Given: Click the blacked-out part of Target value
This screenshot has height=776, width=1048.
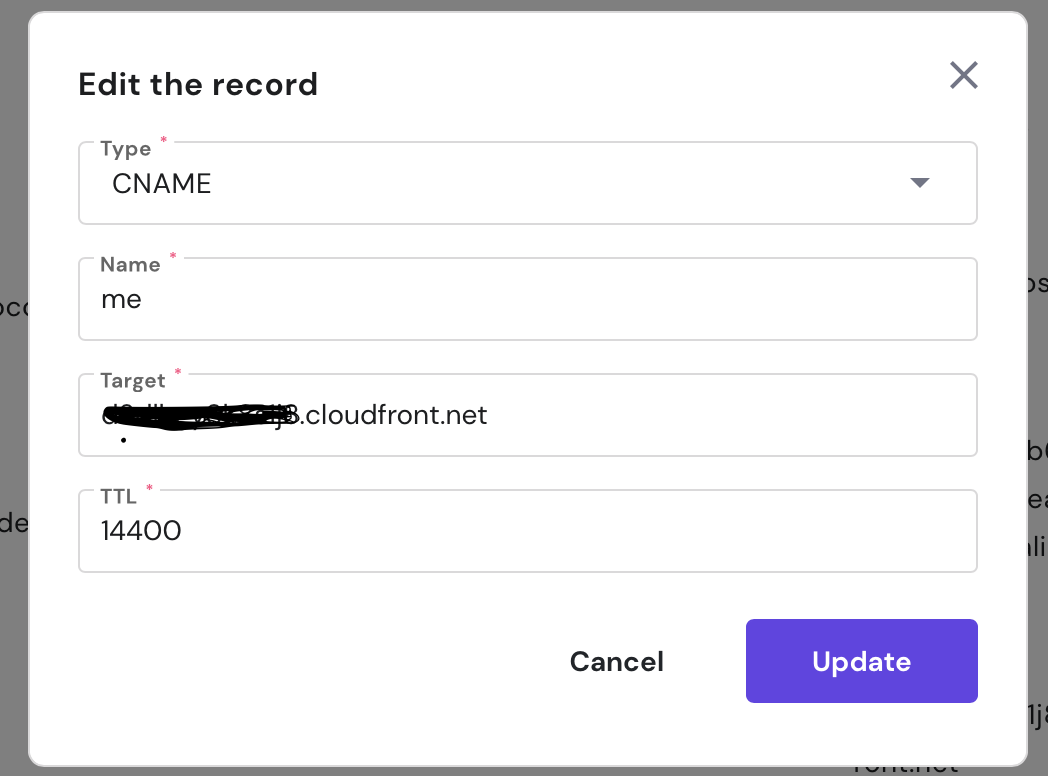Looking at the screenshot, I should 190,417.
